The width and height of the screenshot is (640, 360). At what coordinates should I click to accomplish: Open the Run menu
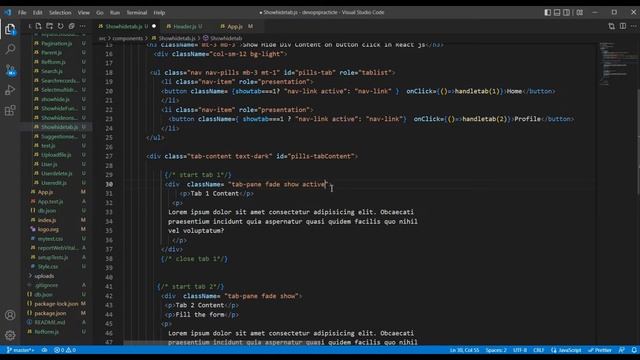(x=115, y=13)
